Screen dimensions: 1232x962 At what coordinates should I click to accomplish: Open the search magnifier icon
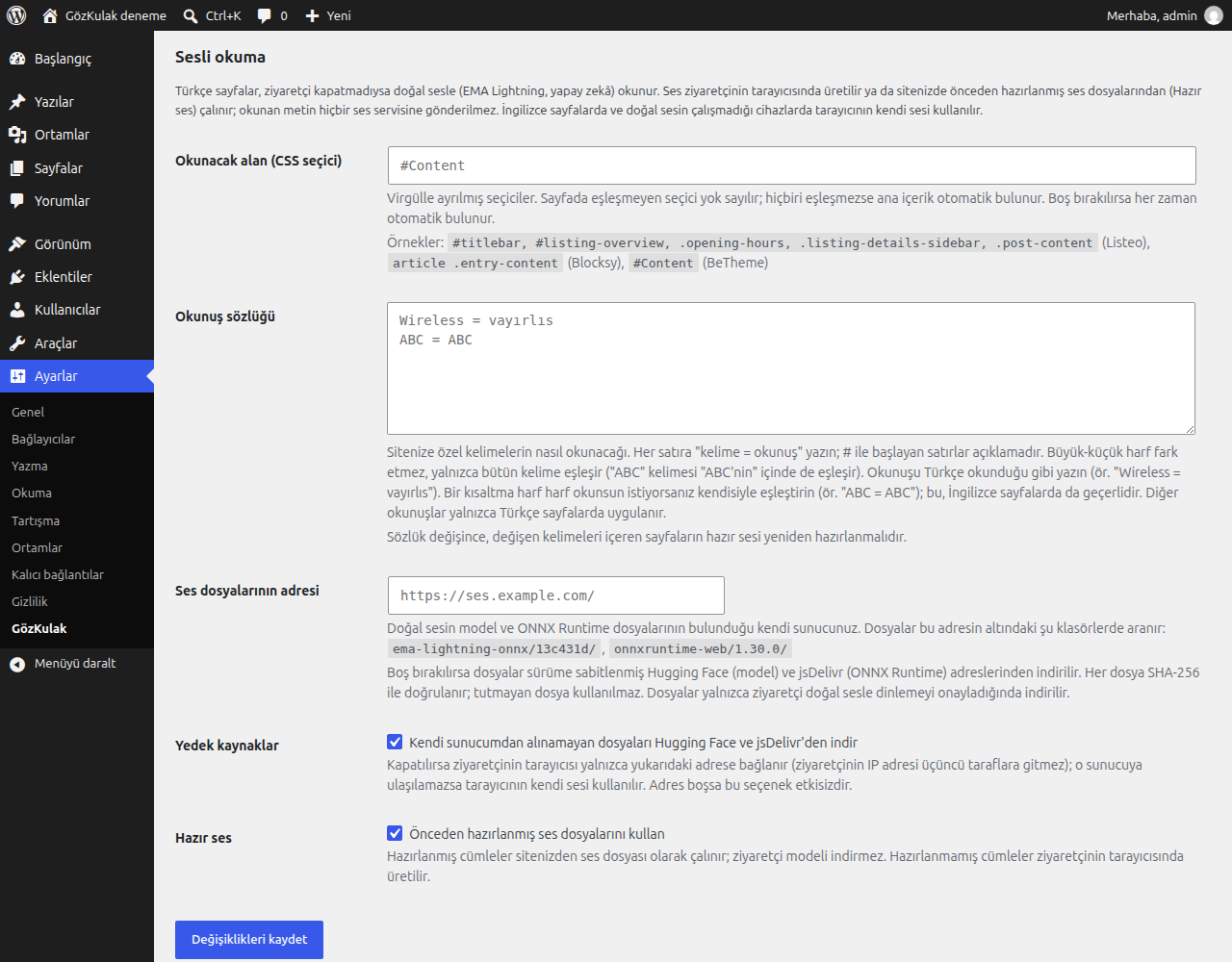coord(191,15)
